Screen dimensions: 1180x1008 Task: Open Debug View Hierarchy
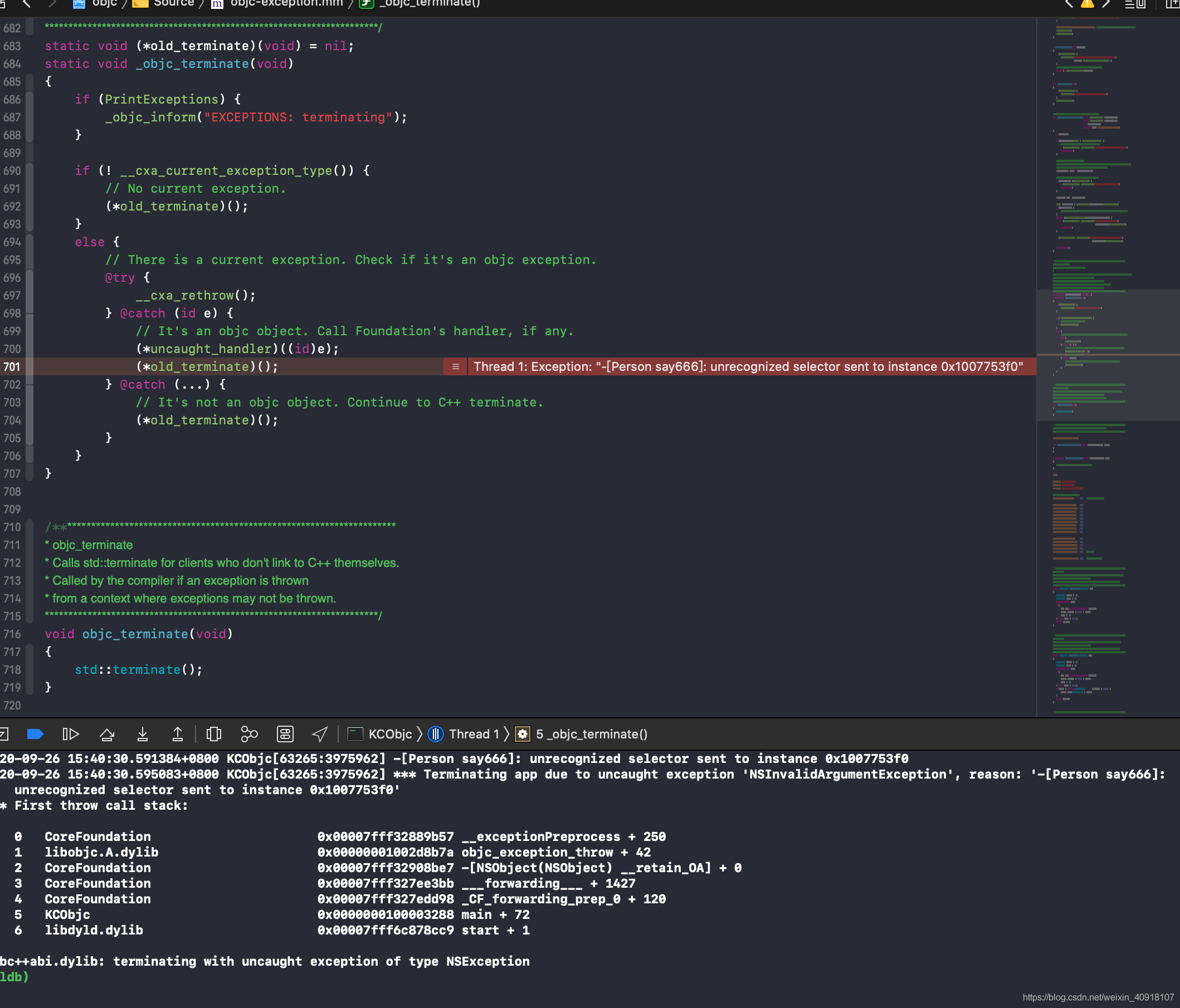coord(213,734)
